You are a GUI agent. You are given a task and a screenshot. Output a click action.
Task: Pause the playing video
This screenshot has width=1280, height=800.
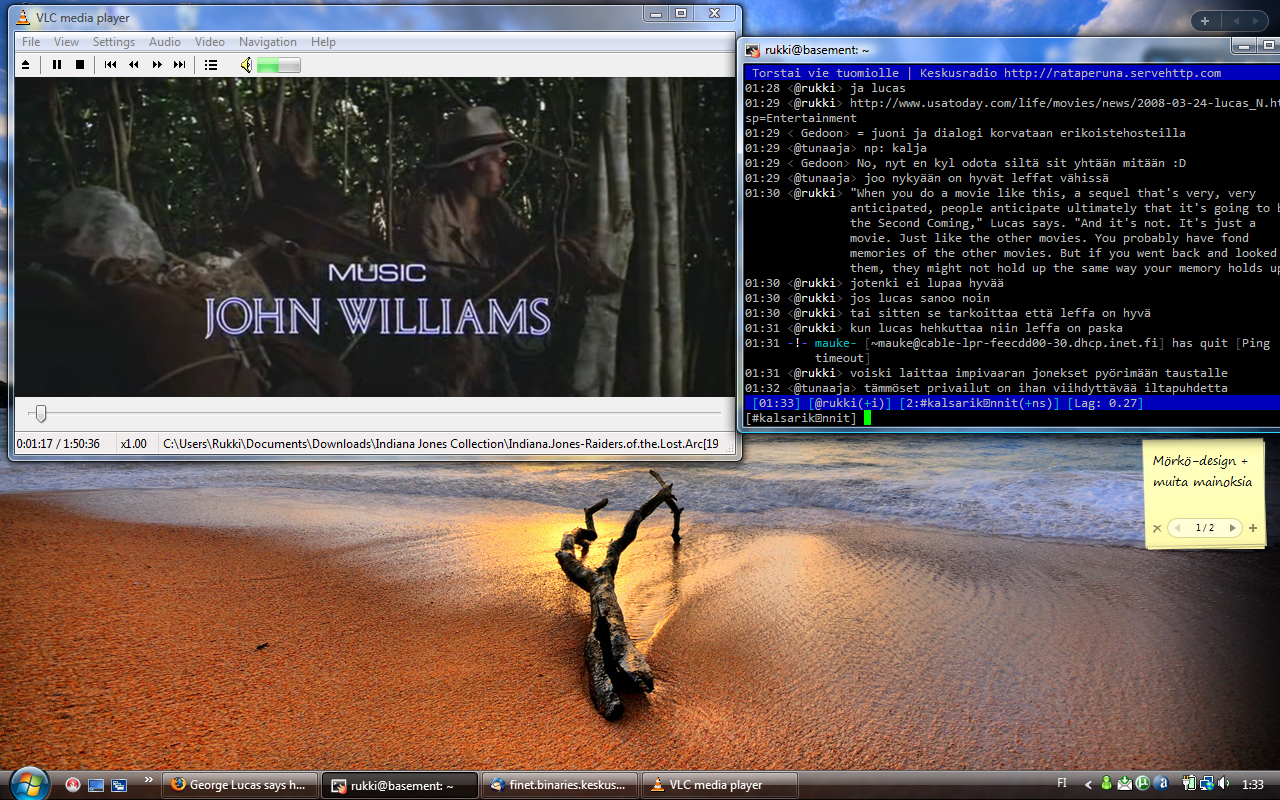click(x=57, y=65)
